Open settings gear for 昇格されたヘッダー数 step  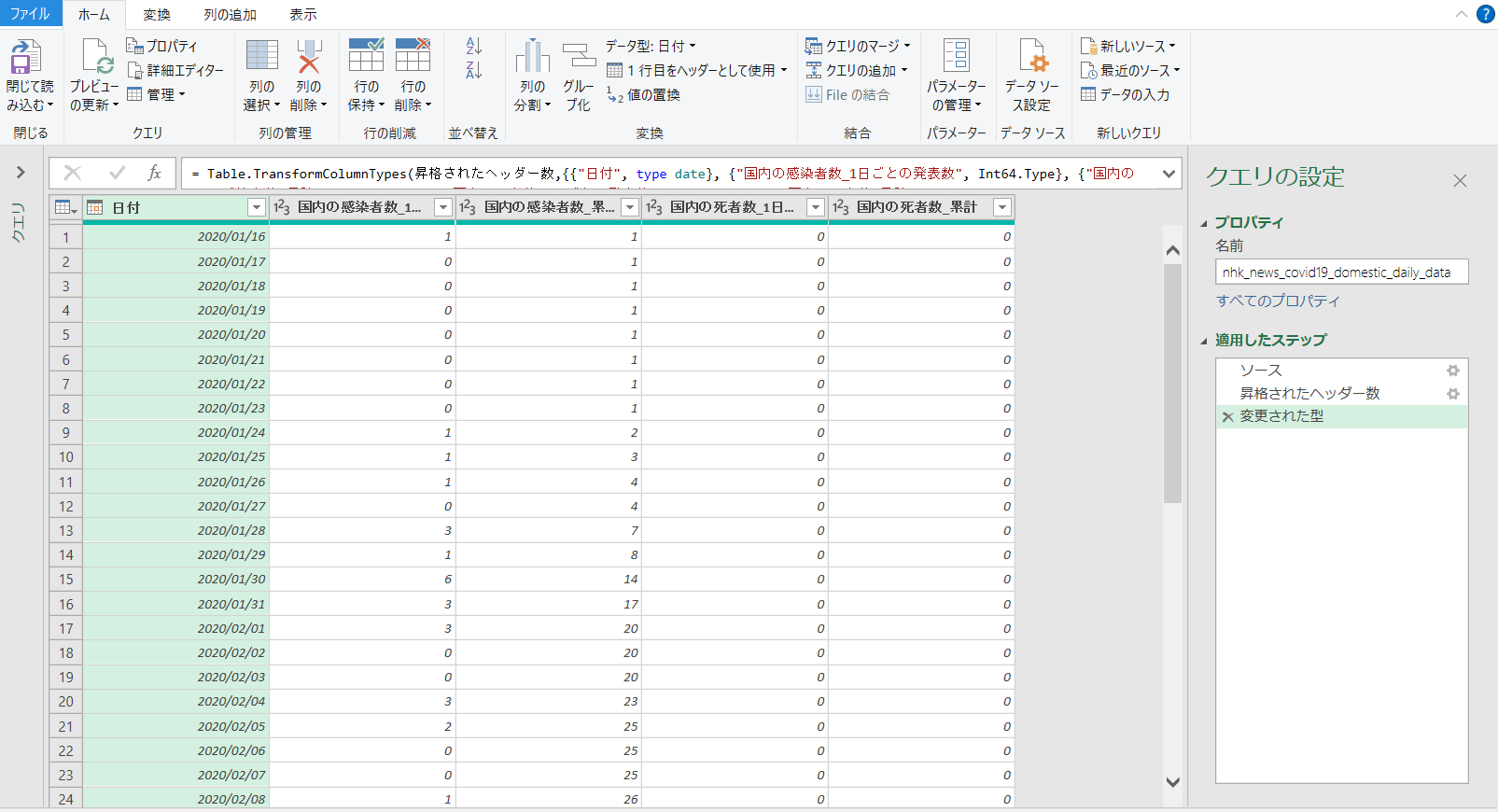point(1453,394)
